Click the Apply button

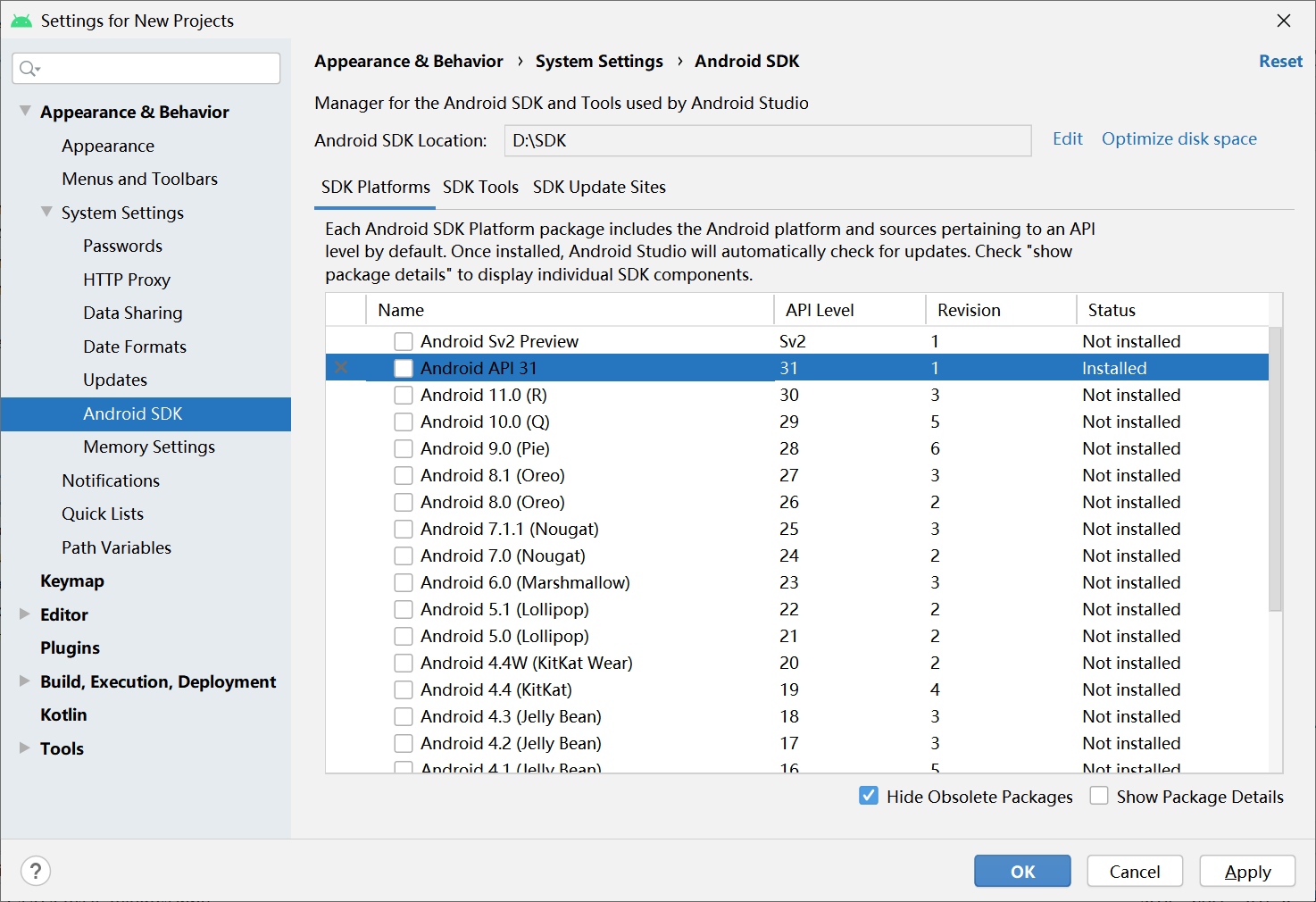tap(1247, 872)
